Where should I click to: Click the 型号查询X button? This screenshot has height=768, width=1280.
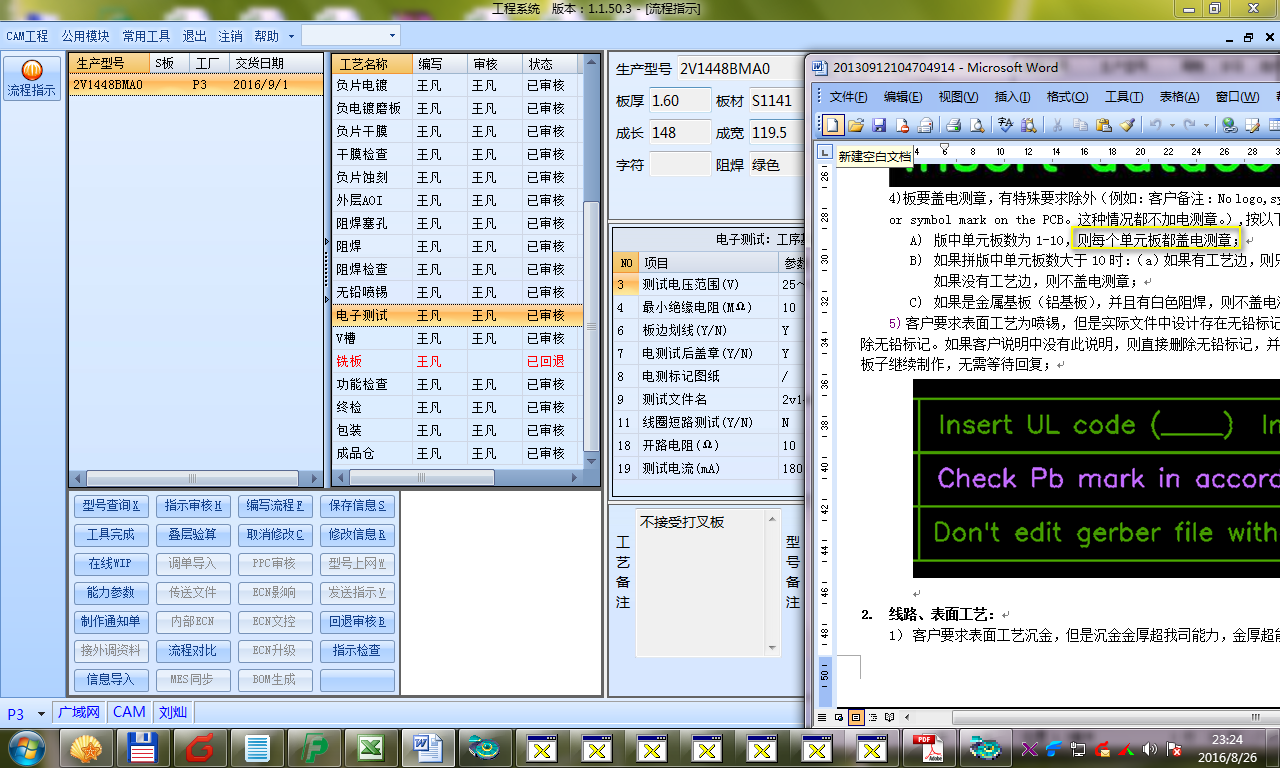click(111, 506)
